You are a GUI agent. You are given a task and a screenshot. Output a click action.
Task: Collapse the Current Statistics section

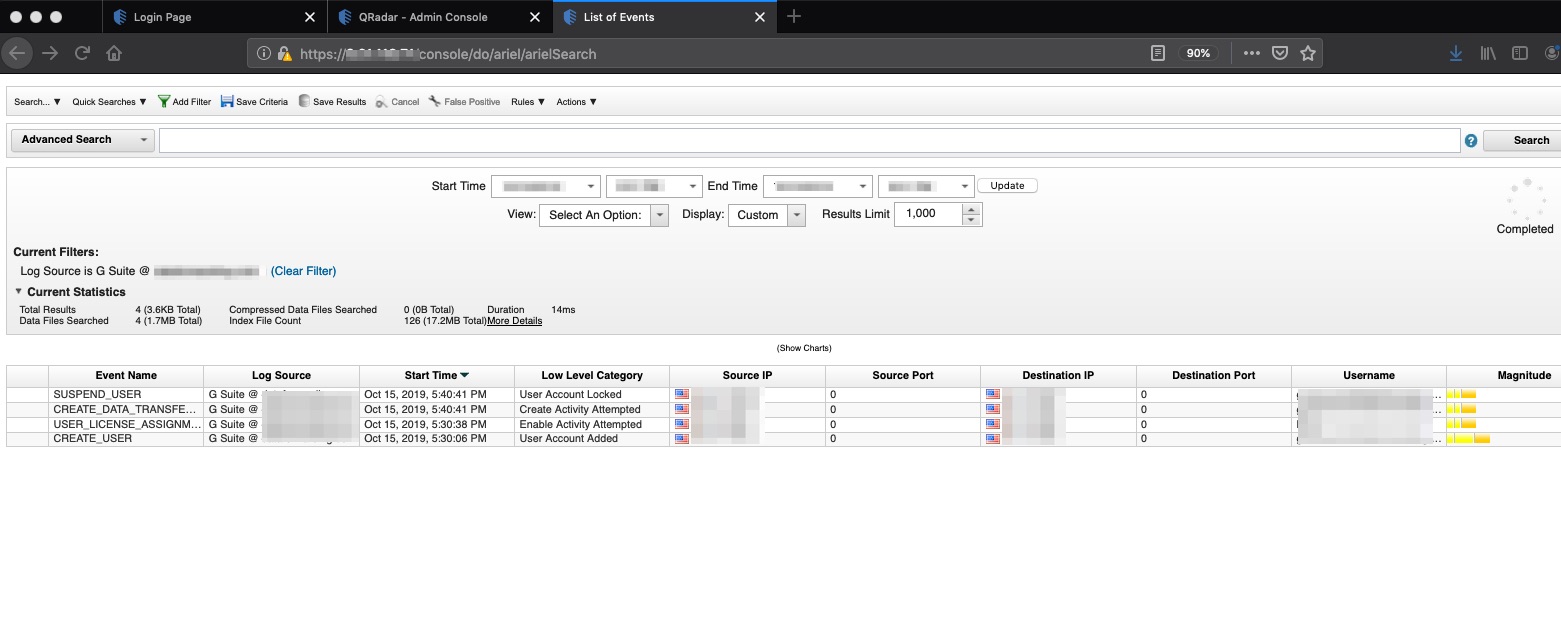click(18, 292)
